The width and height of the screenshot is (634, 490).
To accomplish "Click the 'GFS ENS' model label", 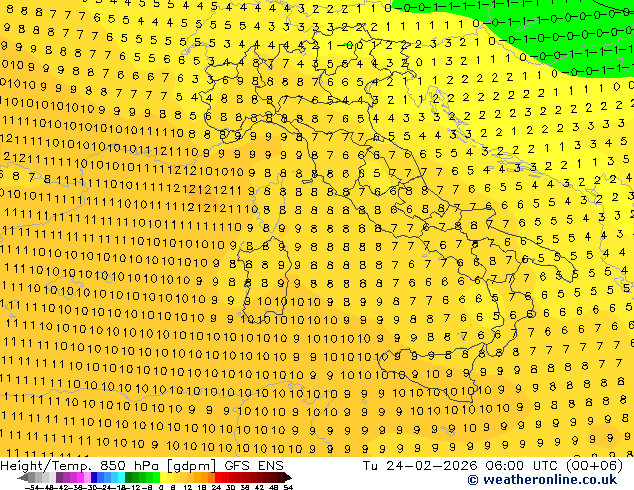I will tap(254, 466).
